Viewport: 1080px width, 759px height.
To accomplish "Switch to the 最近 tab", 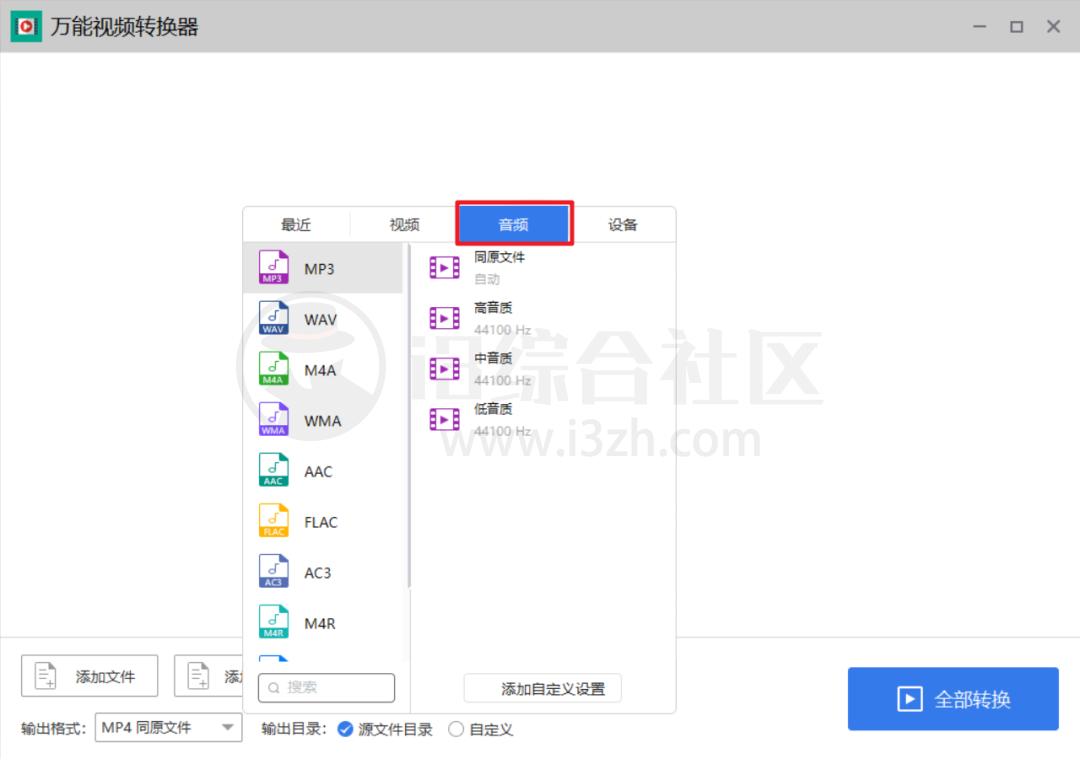I will [296, 225].
